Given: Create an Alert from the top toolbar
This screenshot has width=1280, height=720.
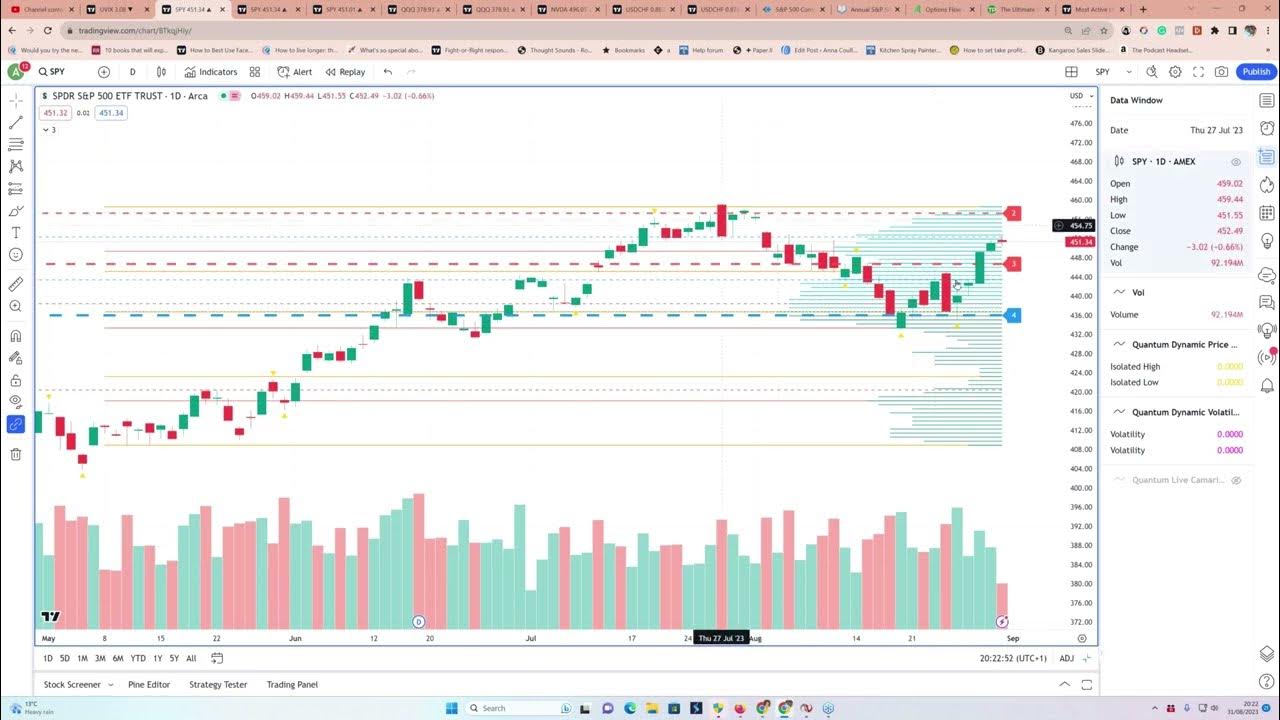Looking at the screenshot, I should [295, 72].
